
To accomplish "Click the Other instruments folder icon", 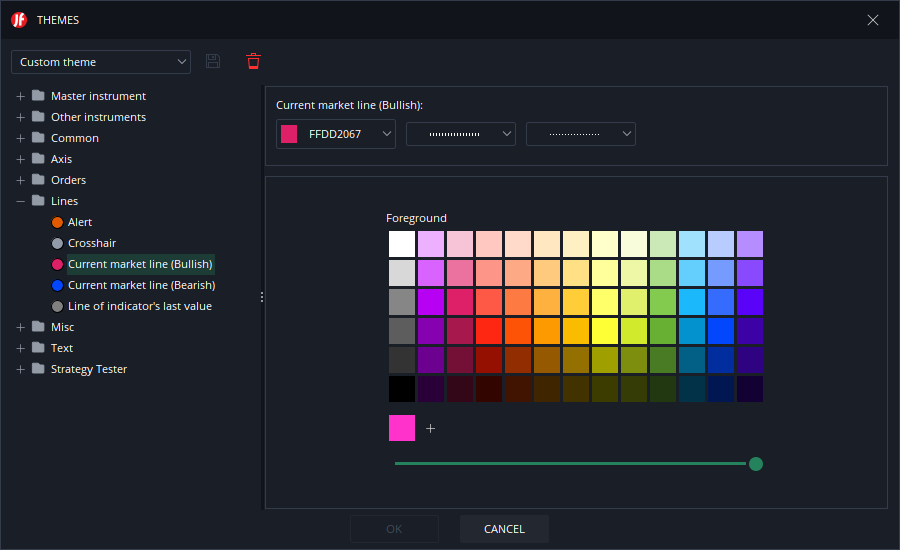I will click(38, 117).
